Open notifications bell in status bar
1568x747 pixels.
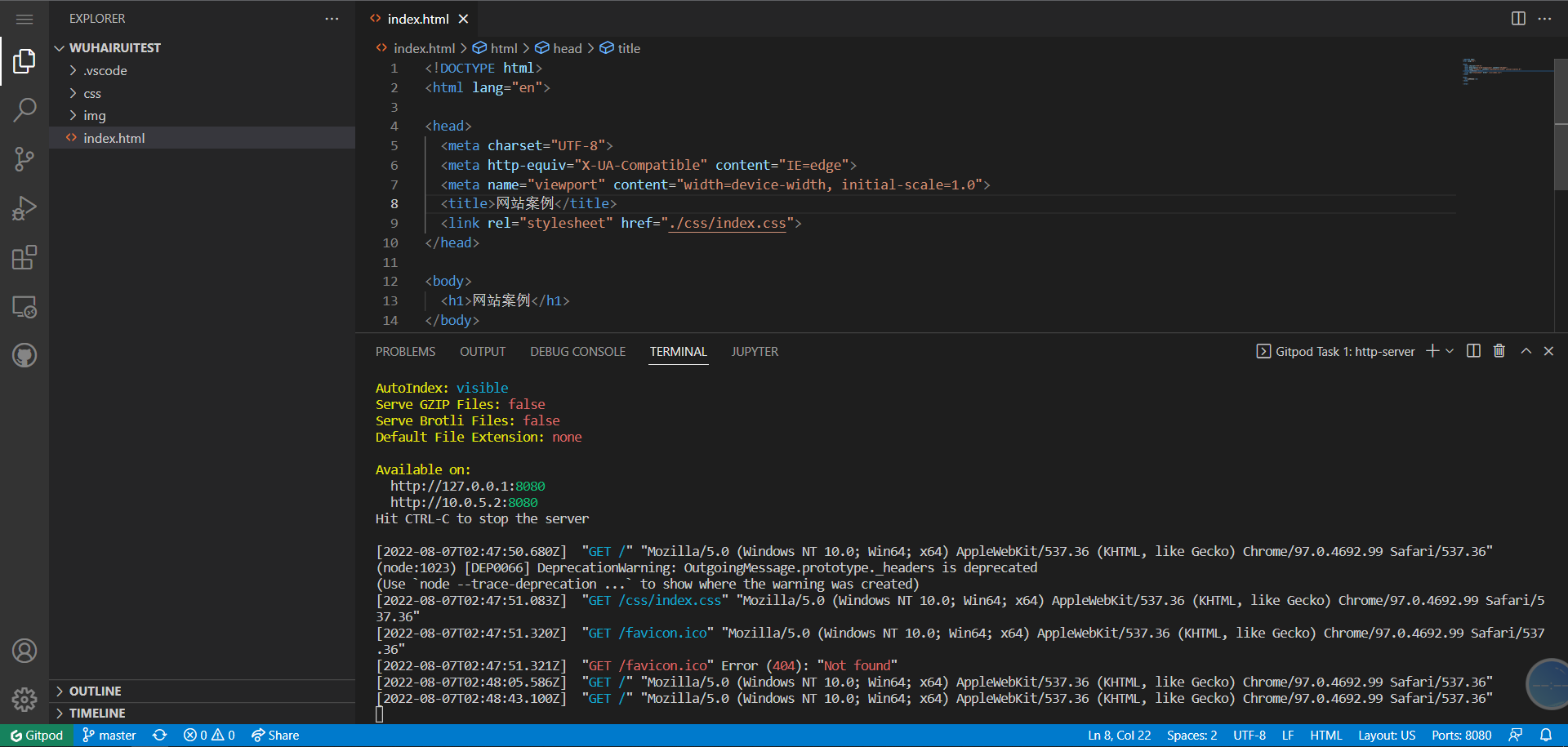pyautogui.click(x=1546, y=735)
